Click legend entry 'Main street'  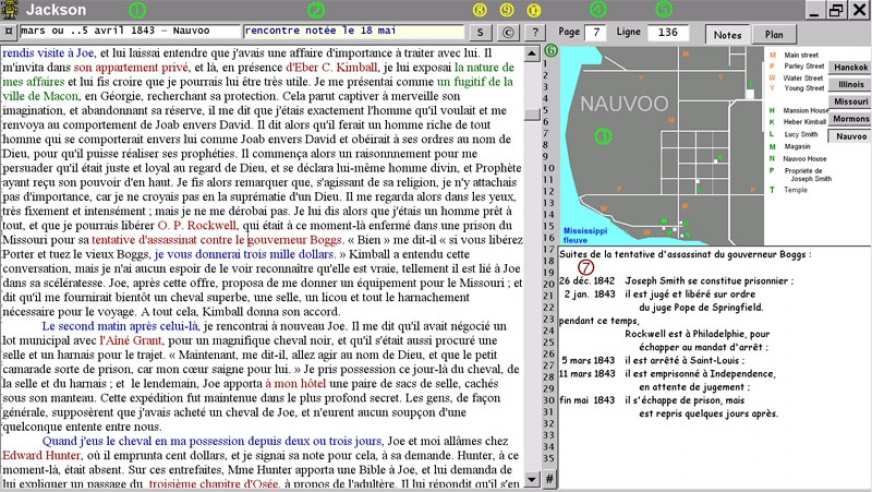801,55
